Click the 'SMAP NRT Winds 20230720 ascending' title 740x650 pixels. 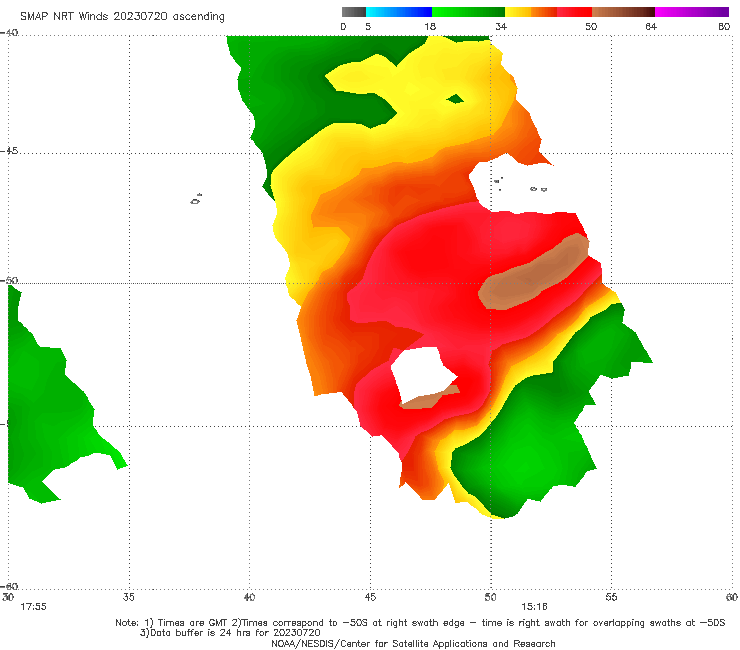[122, 17]
